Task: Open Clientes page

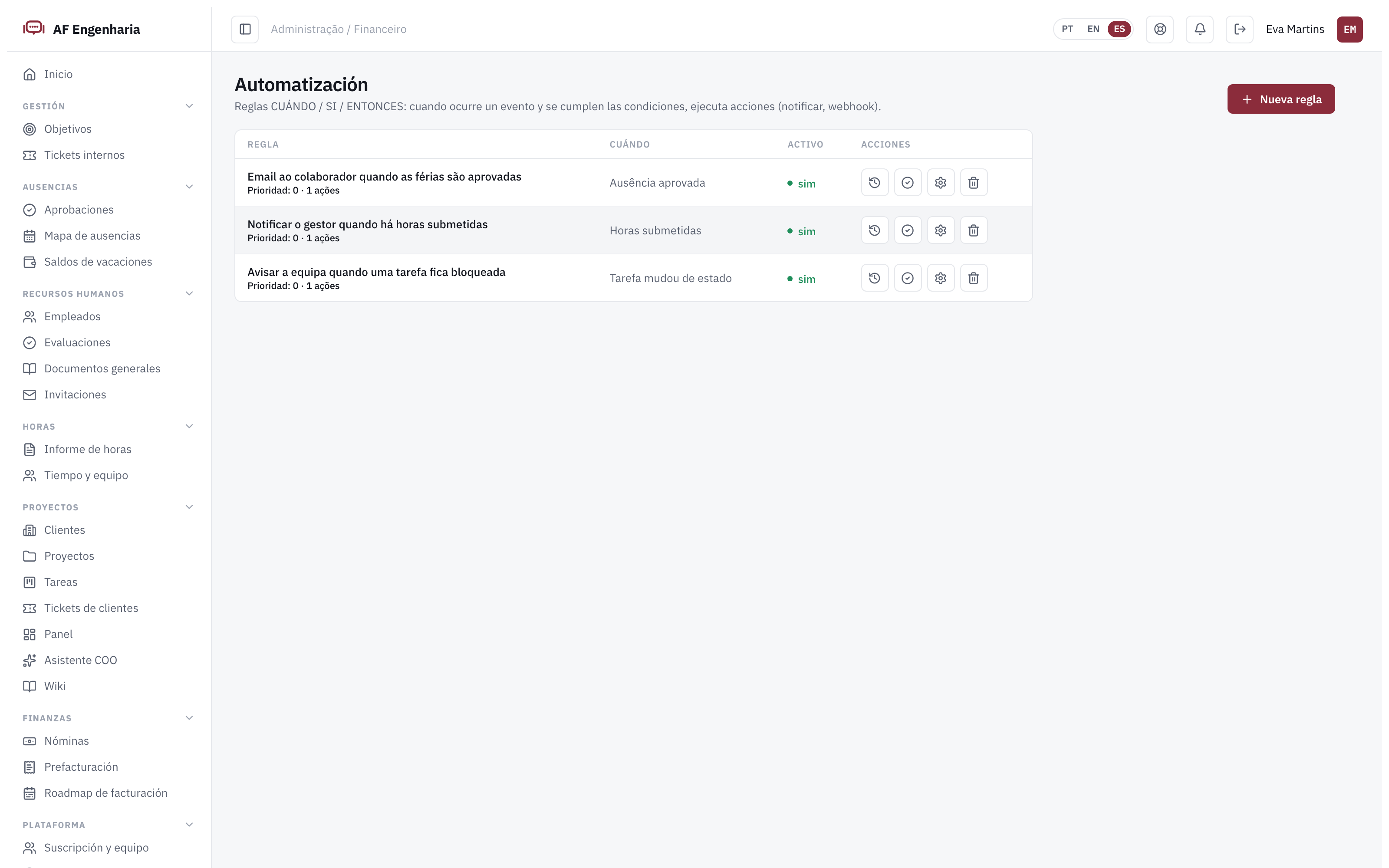Action: 109,530
